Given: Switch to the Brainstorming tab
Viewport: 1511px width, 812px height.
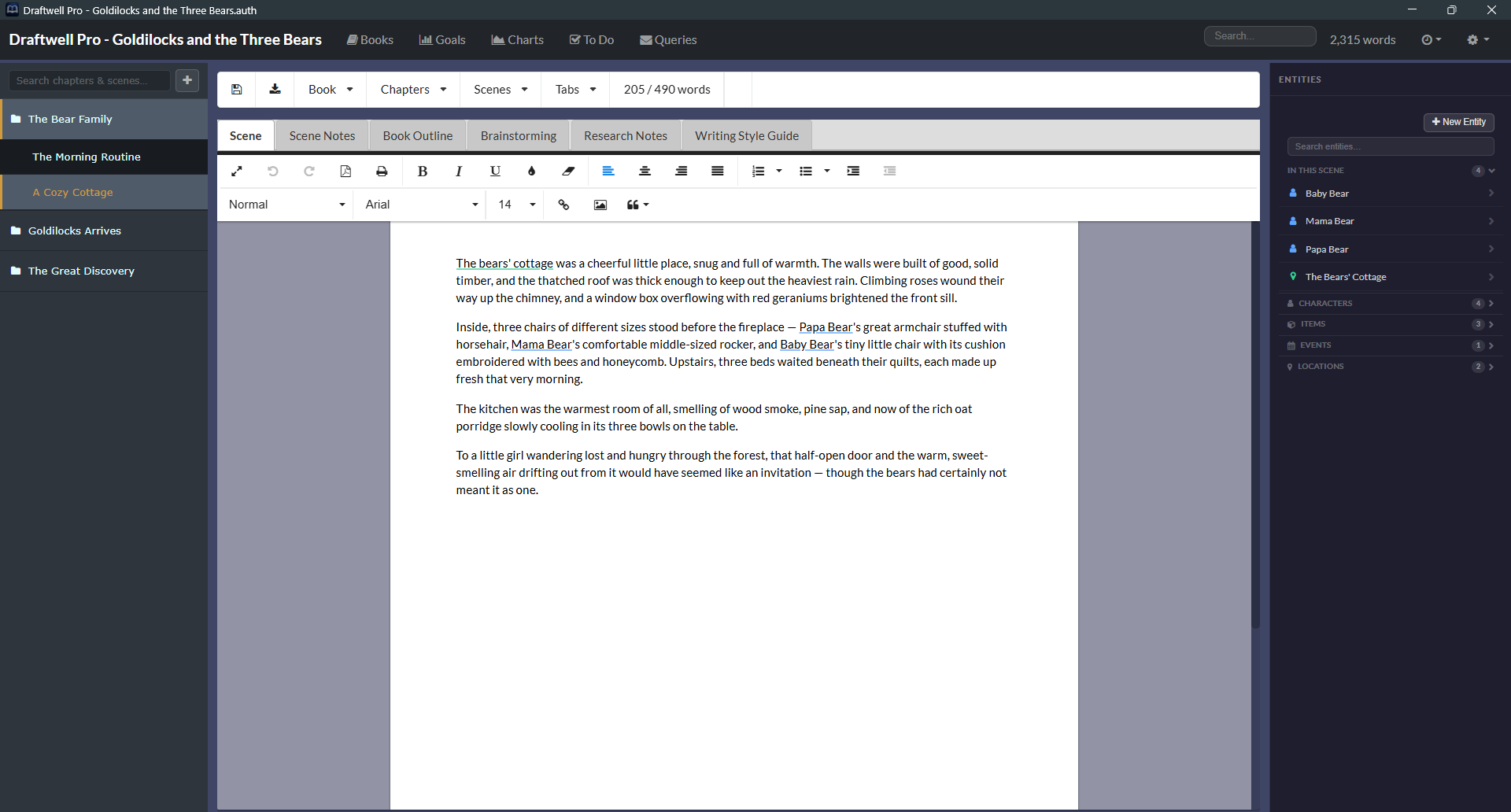Looking at the screenshot, I should [x=519, y=136].
